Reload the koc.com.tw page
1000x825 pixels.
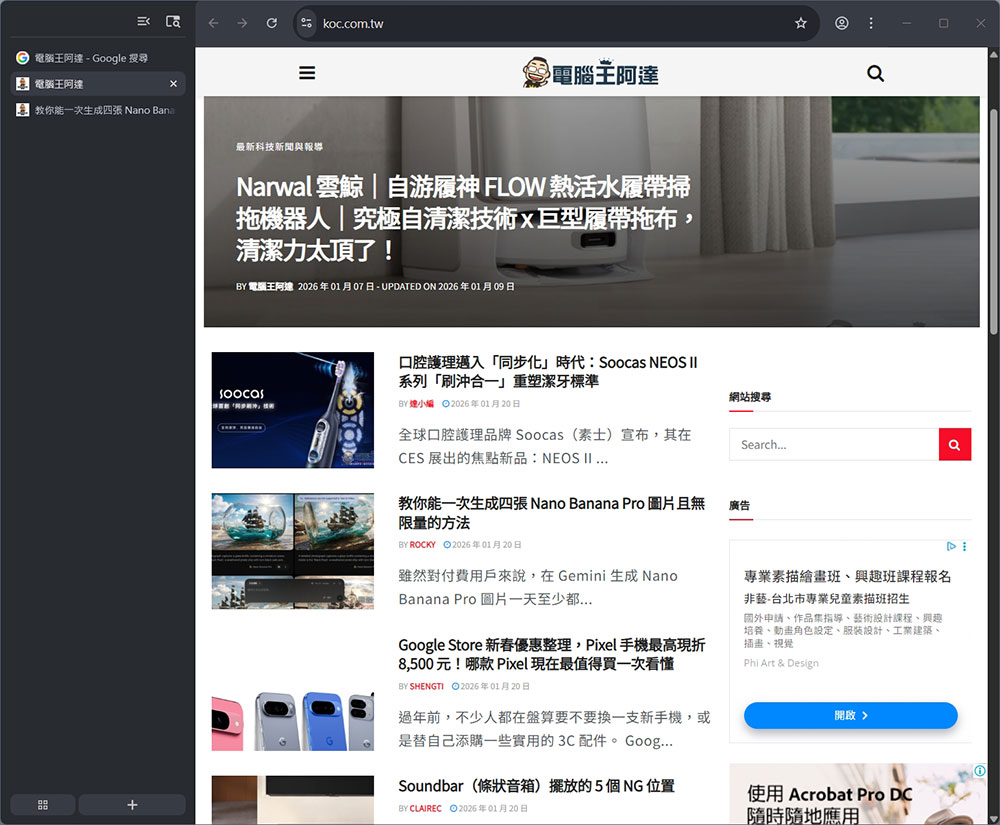click(x=272, y=24)
